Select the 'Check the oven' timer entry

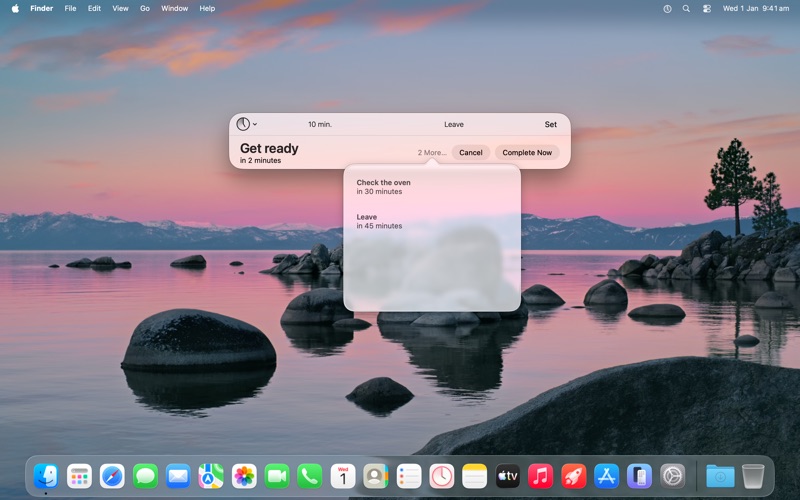point(383,187)
